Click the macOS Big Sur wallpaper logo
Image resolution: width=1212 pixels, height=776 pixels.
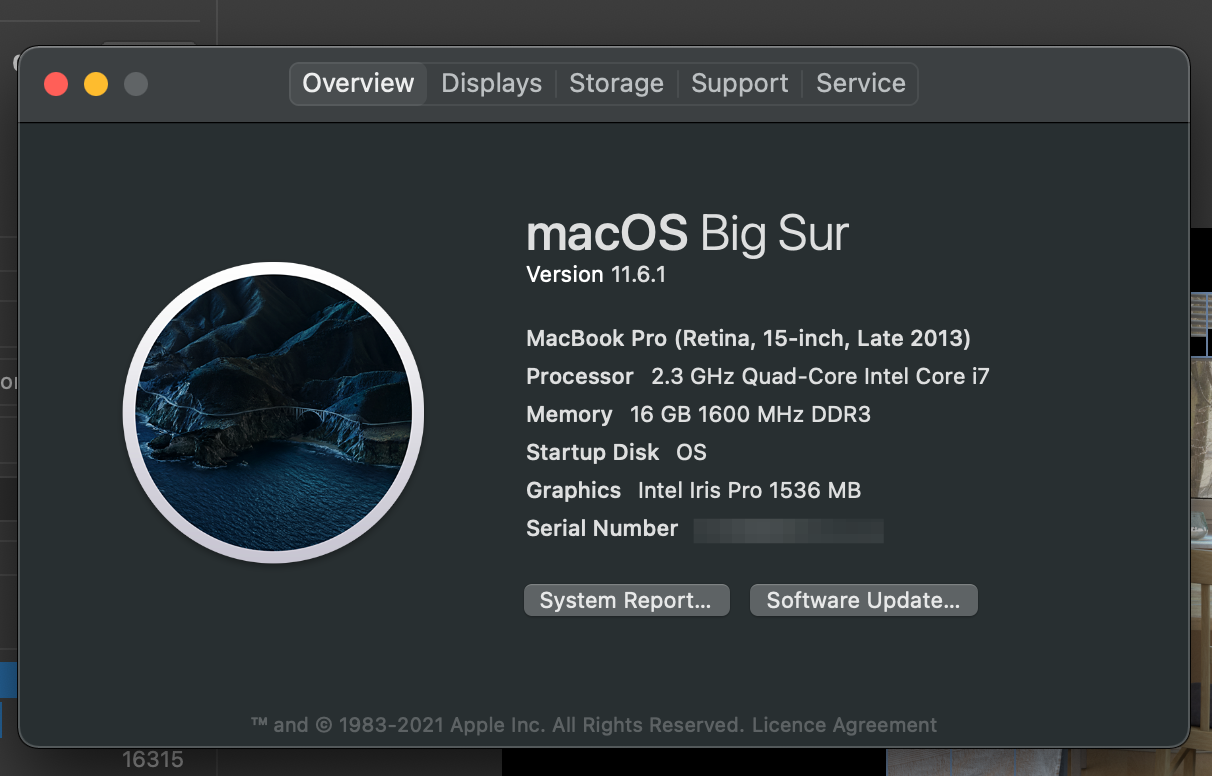coord(273,412)
